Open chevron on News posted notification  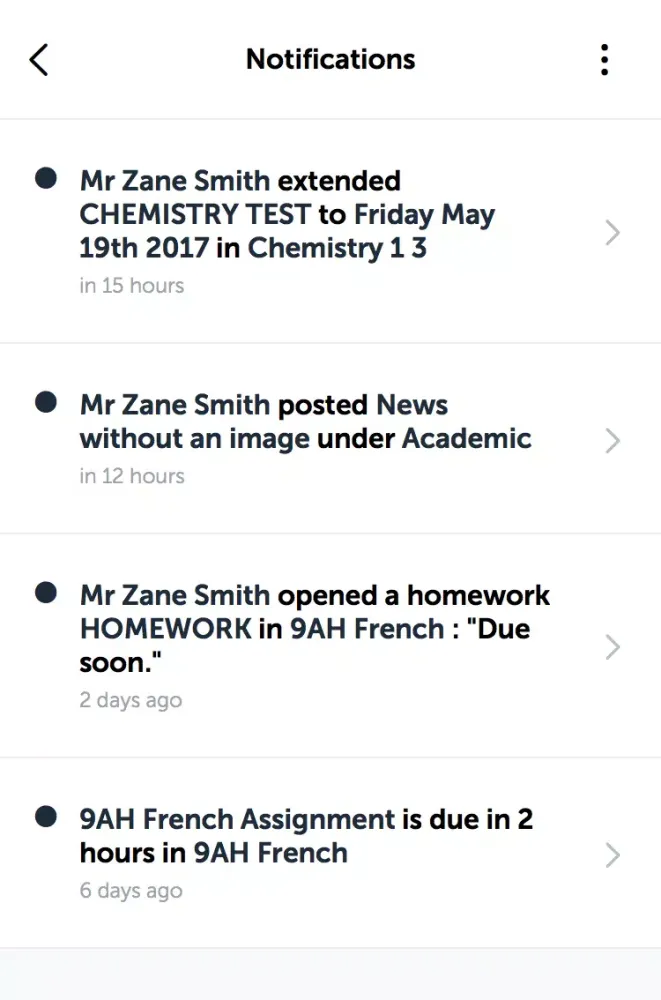click(x=613, y=440)
